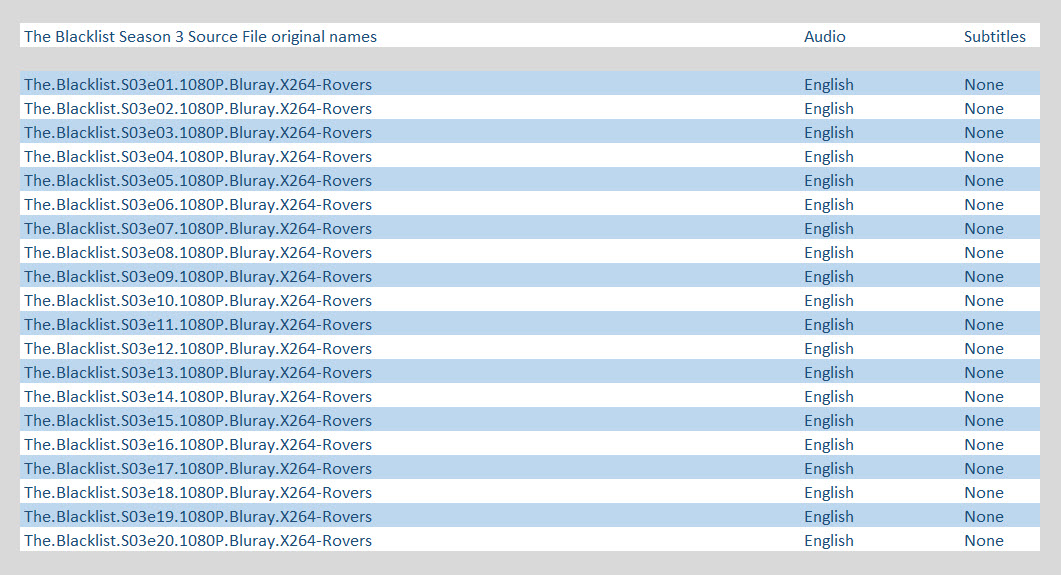1061x575 pixels.
Task: Select file name The.Blacklist.S03e03.1080P.Bluray.X264-Rovers
Action: click(x=198, y=133)
